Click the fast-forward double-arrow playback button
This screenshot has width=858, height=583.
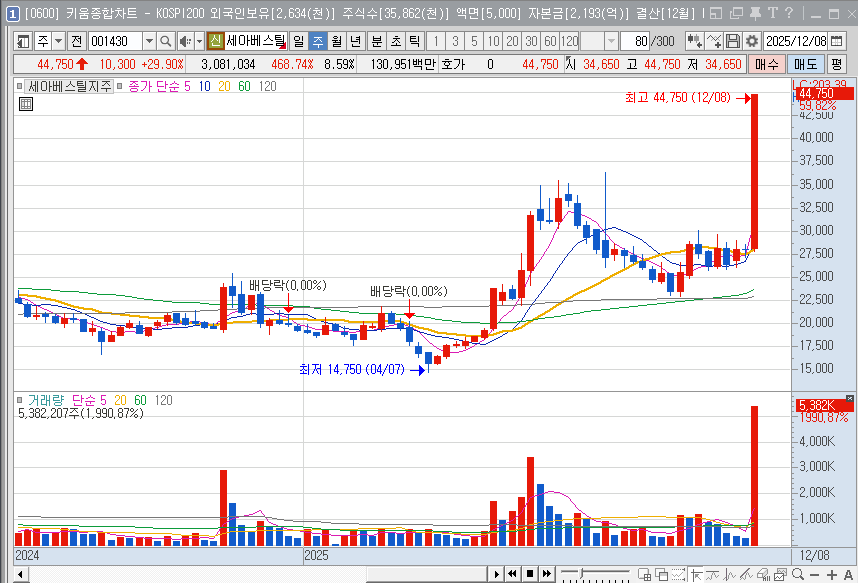point(547,574)
